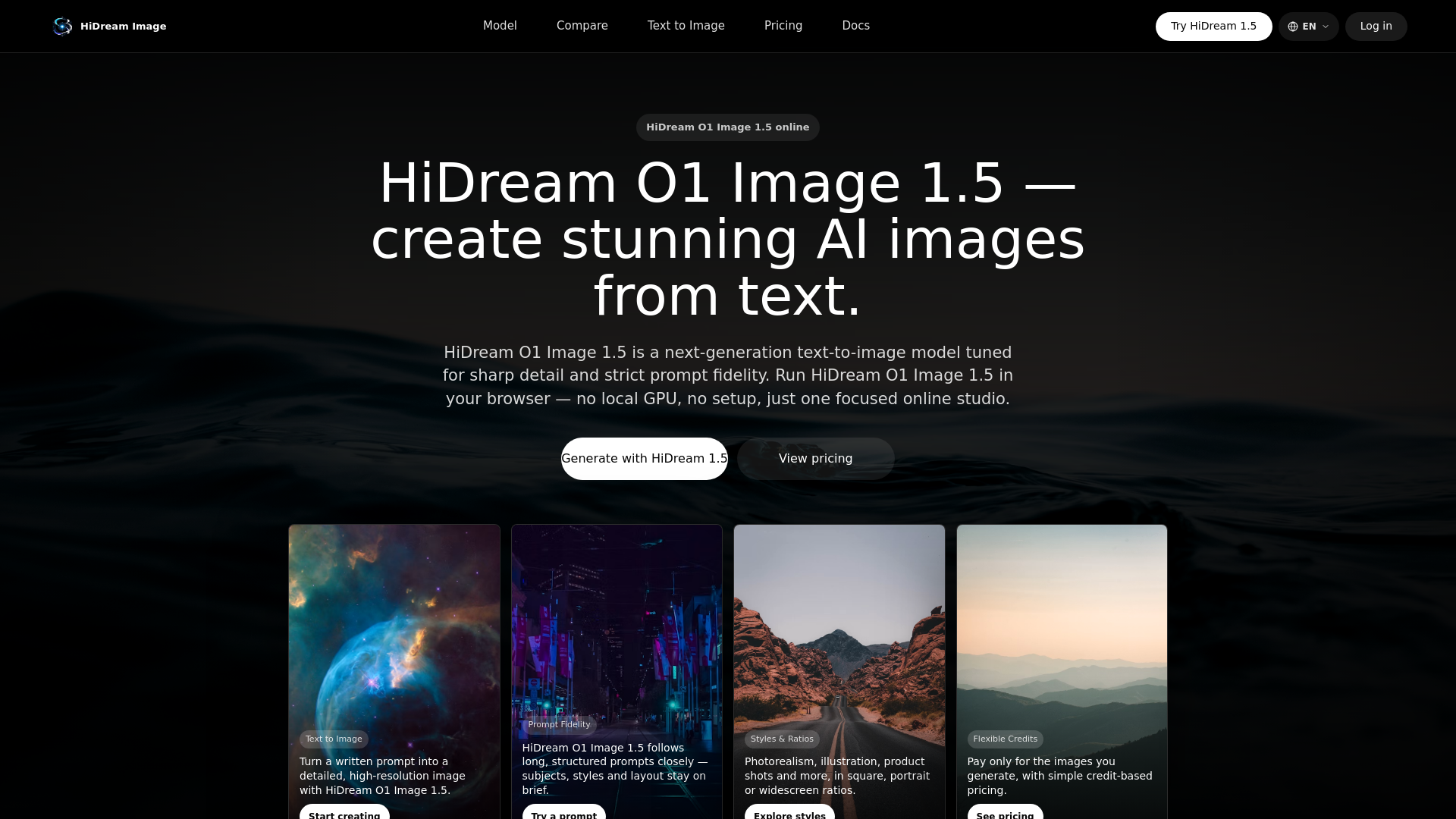Click Generate with HiDream 1.5 button
Viewport: 1456px width, 819px height.
645,459
